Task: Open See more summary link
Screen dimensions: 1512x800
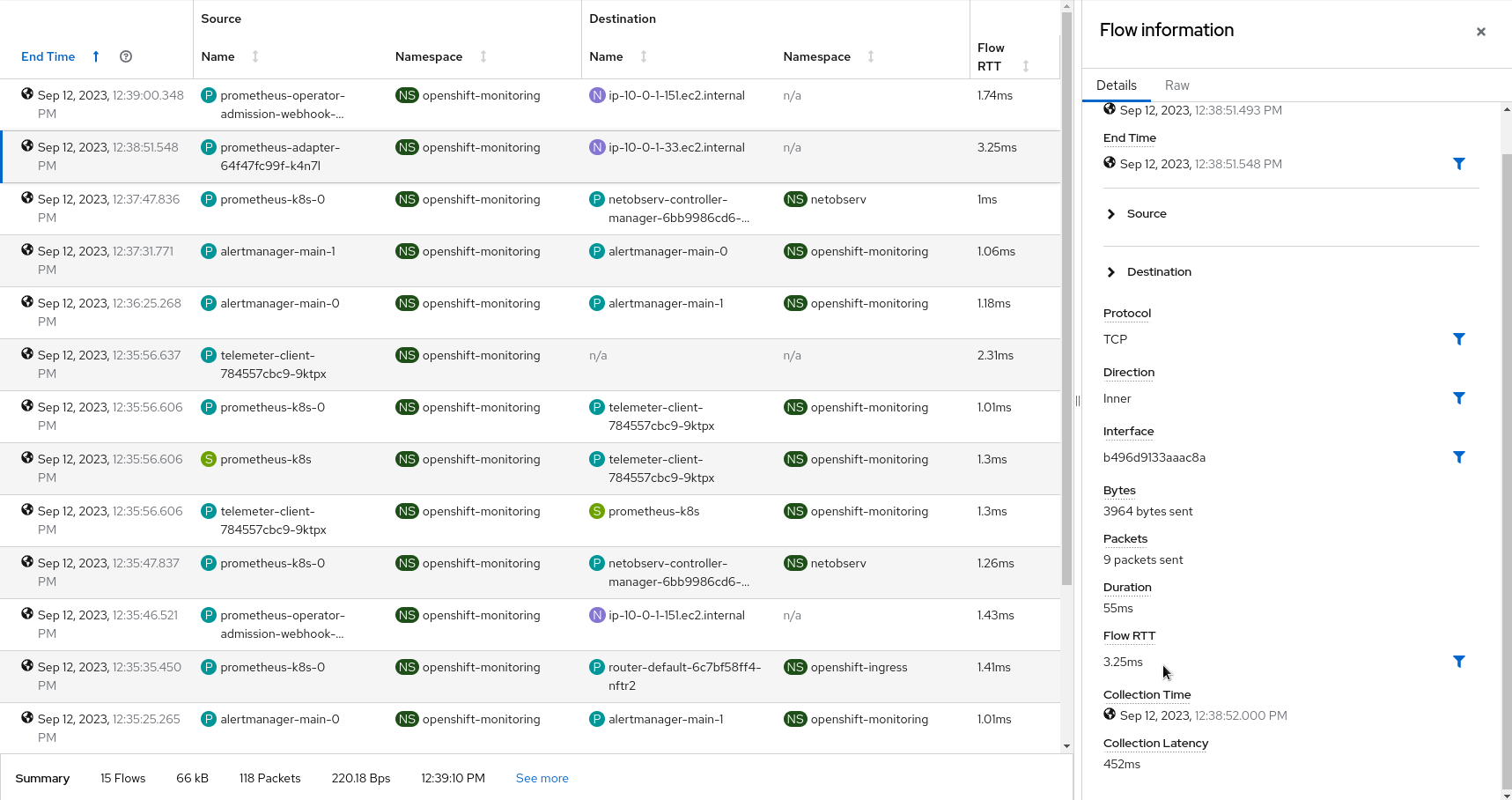Action: pyautogui.click(x=542, y=778)
